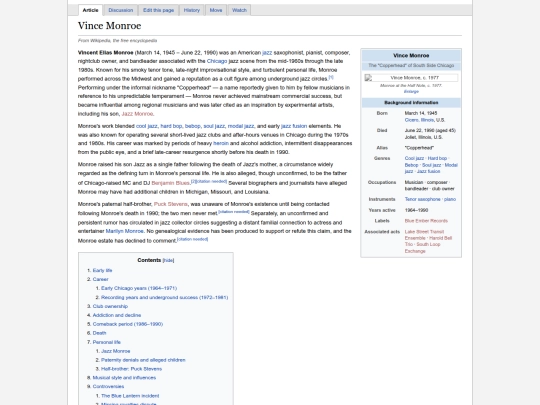
Task: Open the Benjamin Blues red link
Action: pos(170,183)
